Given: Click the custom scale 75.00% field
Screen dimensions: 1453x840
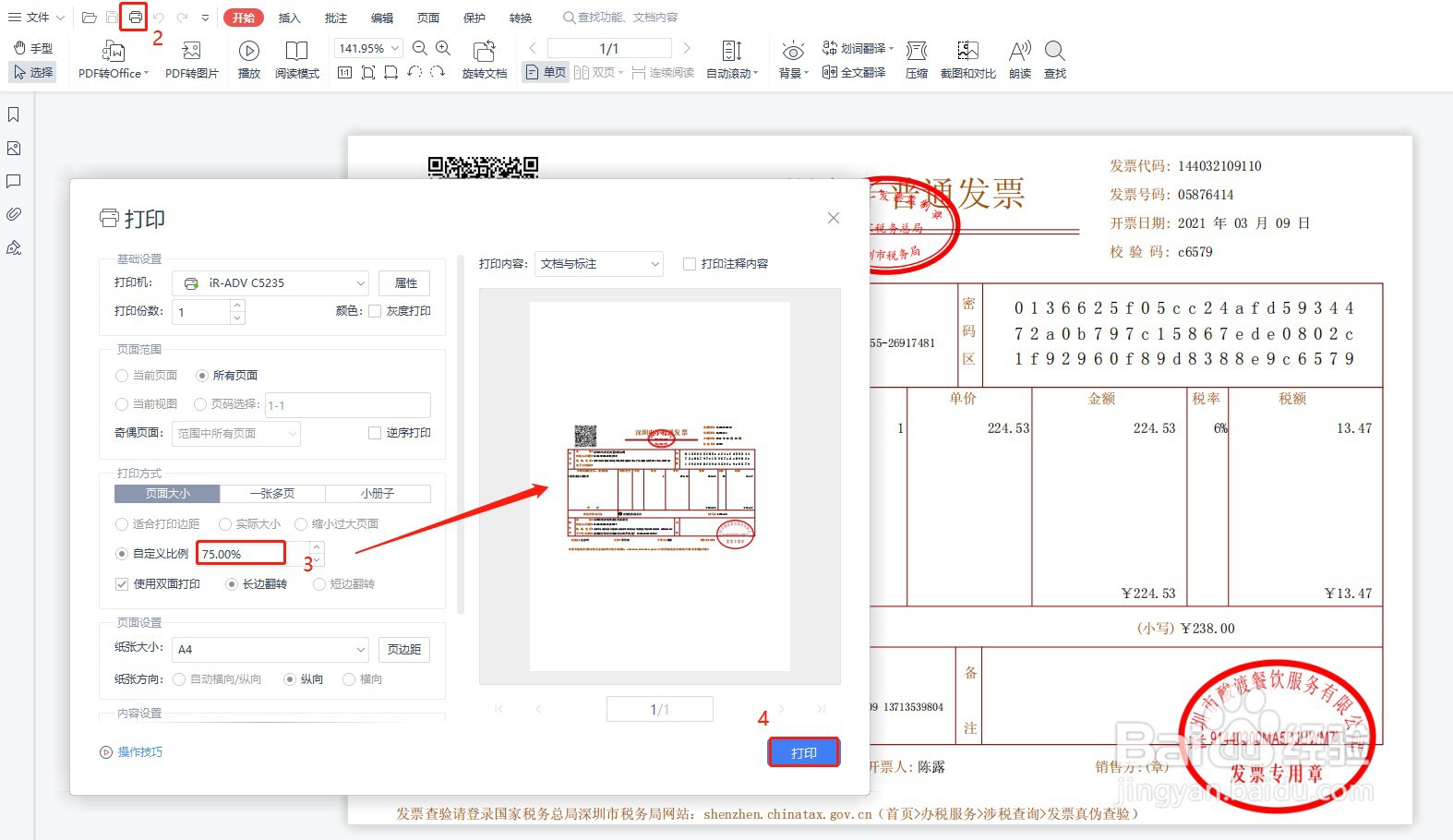Looking at the screenshot, I should tap(241, 554).
